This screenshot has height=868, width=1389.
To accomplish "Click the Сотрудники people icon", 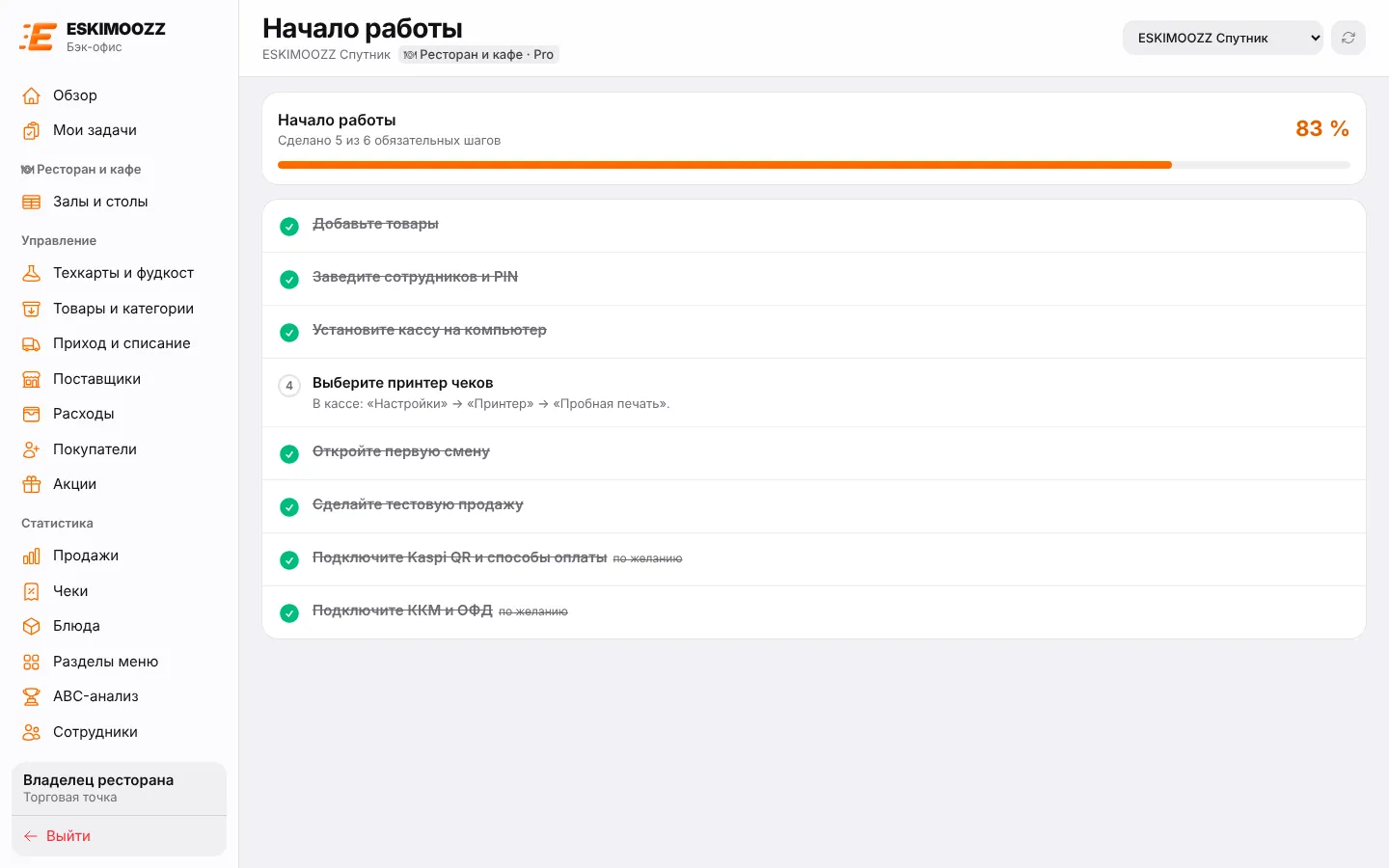I will [x=32, y=732].
